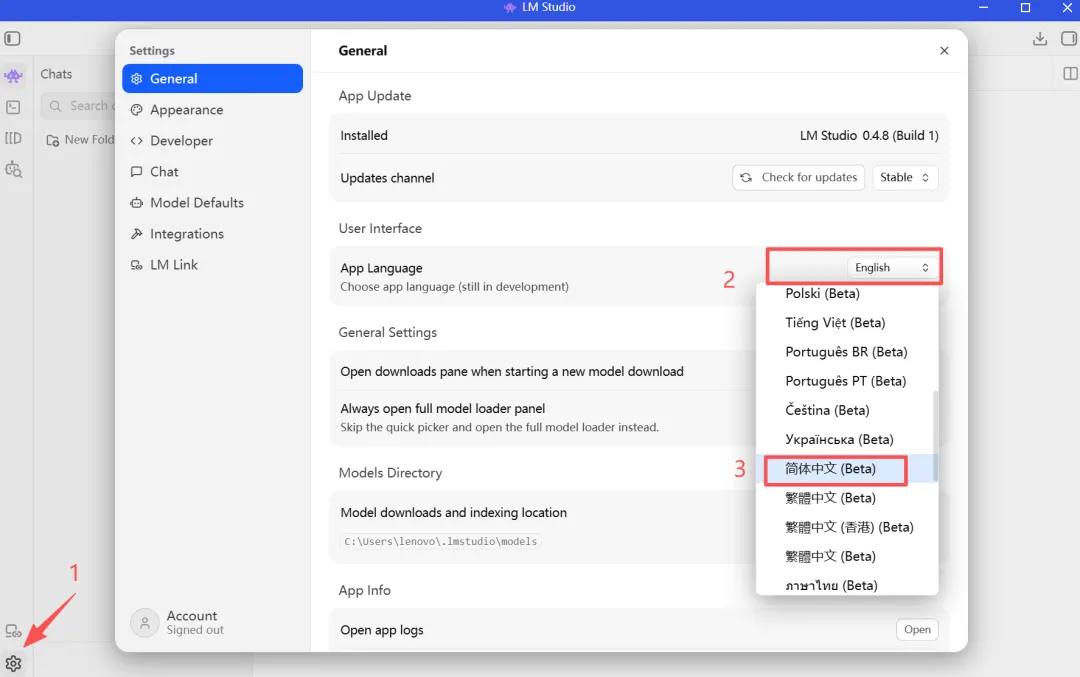1080x677 pixels.
Task: Choose Português BR (Beta) language
Action: 847,352
